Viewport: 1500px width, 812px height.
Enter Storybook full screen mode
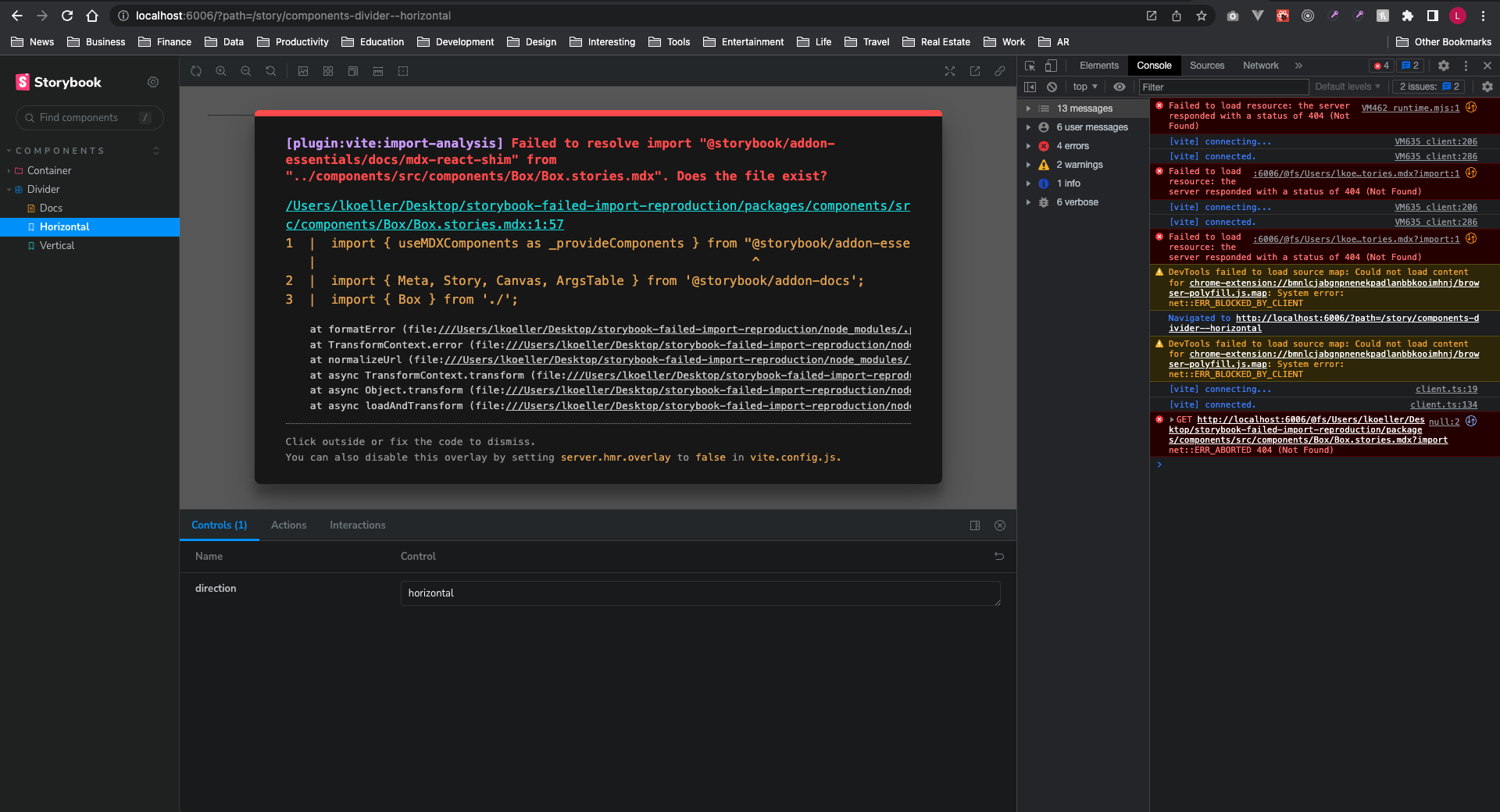click(x=950, y=71)
